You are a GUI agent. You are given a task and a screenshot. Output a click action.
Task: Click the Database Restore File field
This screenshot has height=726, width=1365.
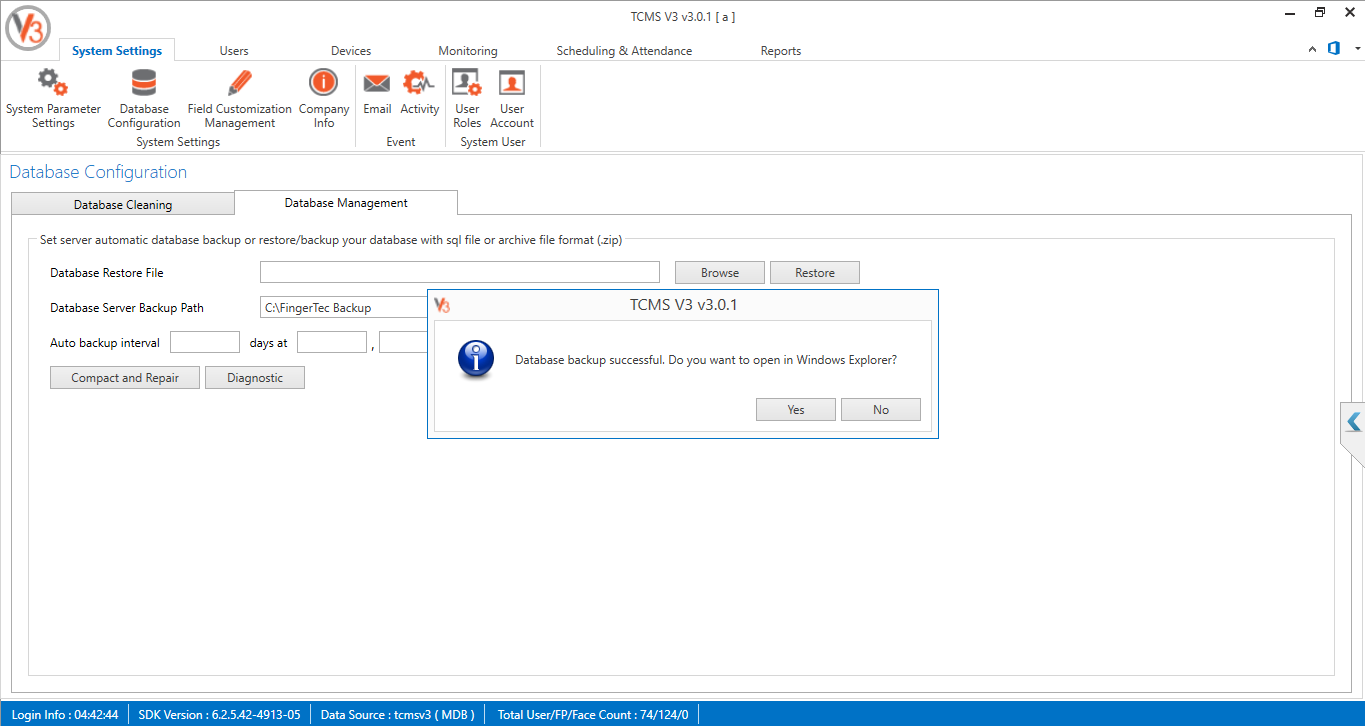coord(460,272)
